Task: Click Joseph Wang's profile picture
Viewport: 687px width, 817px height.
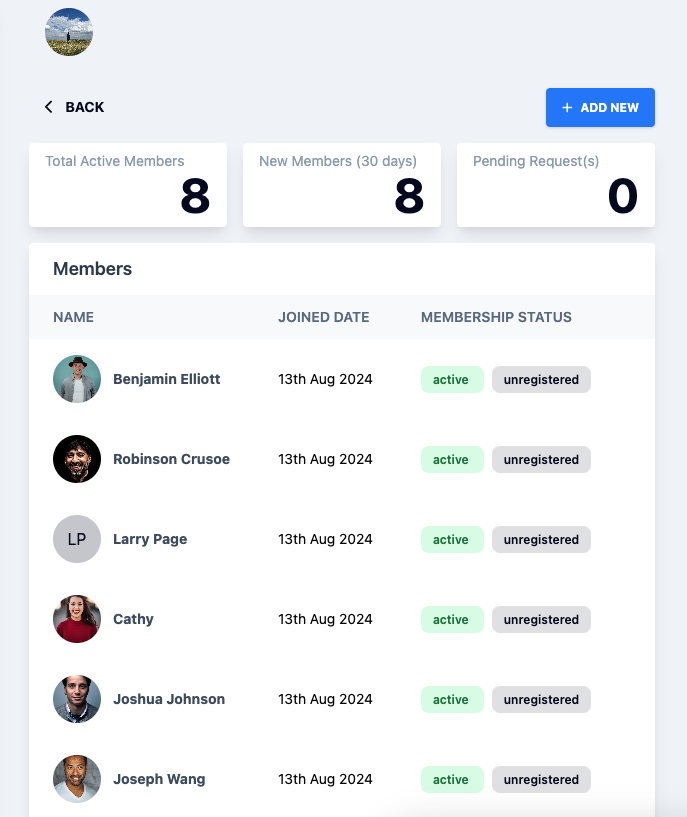Action: pyautogui.click(x=77, y=779)
